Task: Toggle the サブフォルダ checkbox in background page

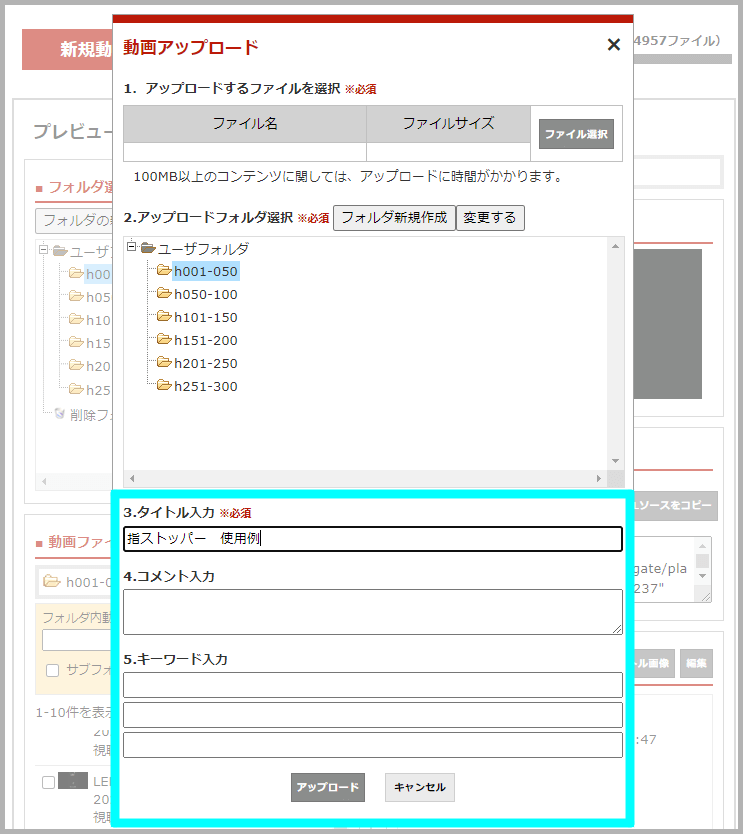Action: [x=52, y=670]
